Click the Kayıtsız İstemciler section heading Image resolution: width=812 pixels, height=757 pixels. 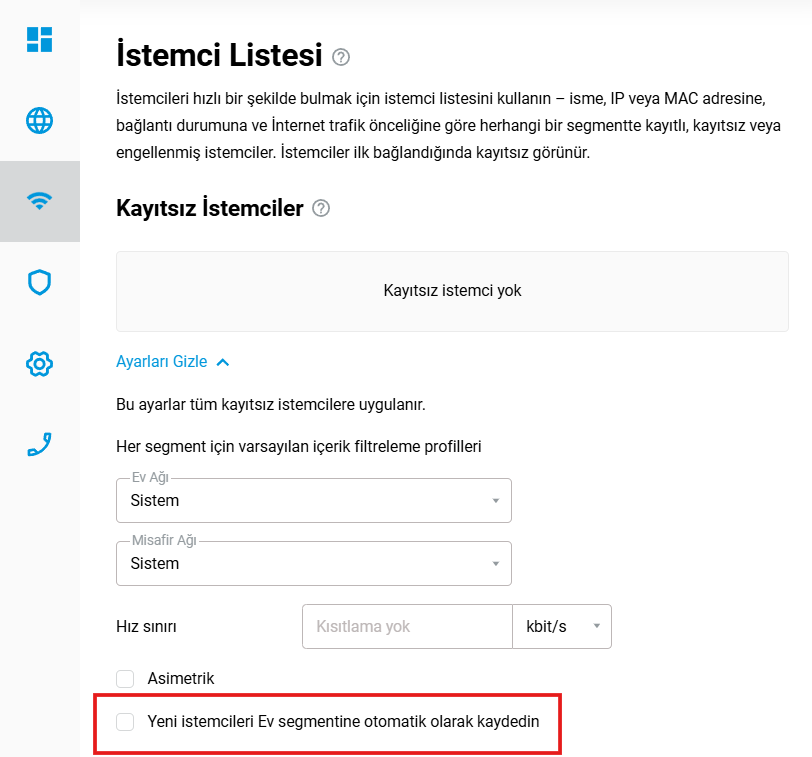(210, 209)
